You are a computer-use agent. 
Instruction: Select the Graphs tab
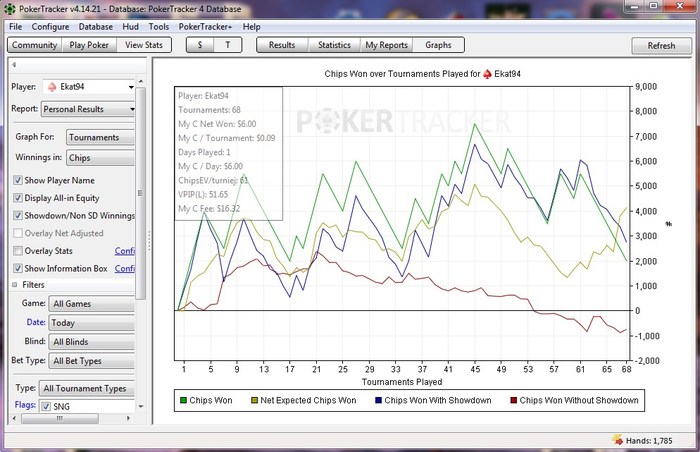click(x=438, y=45)
